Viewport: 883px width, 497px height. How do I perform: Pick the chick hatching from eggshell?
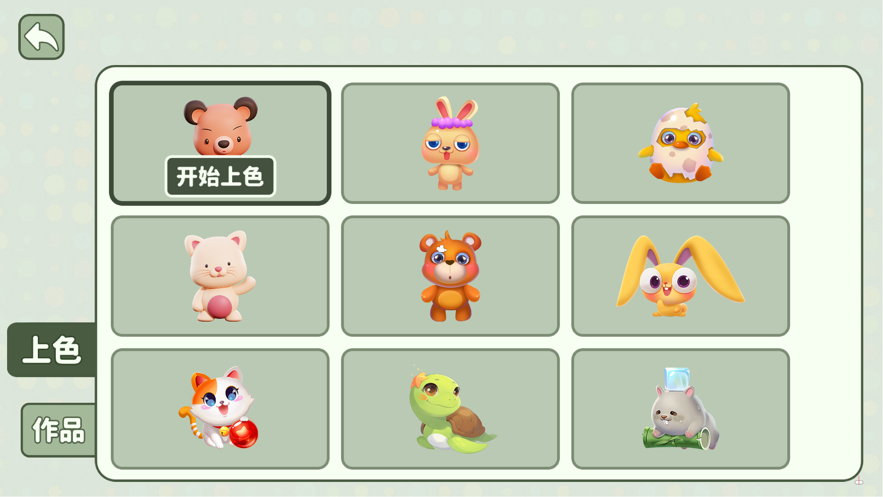(680, 144)
